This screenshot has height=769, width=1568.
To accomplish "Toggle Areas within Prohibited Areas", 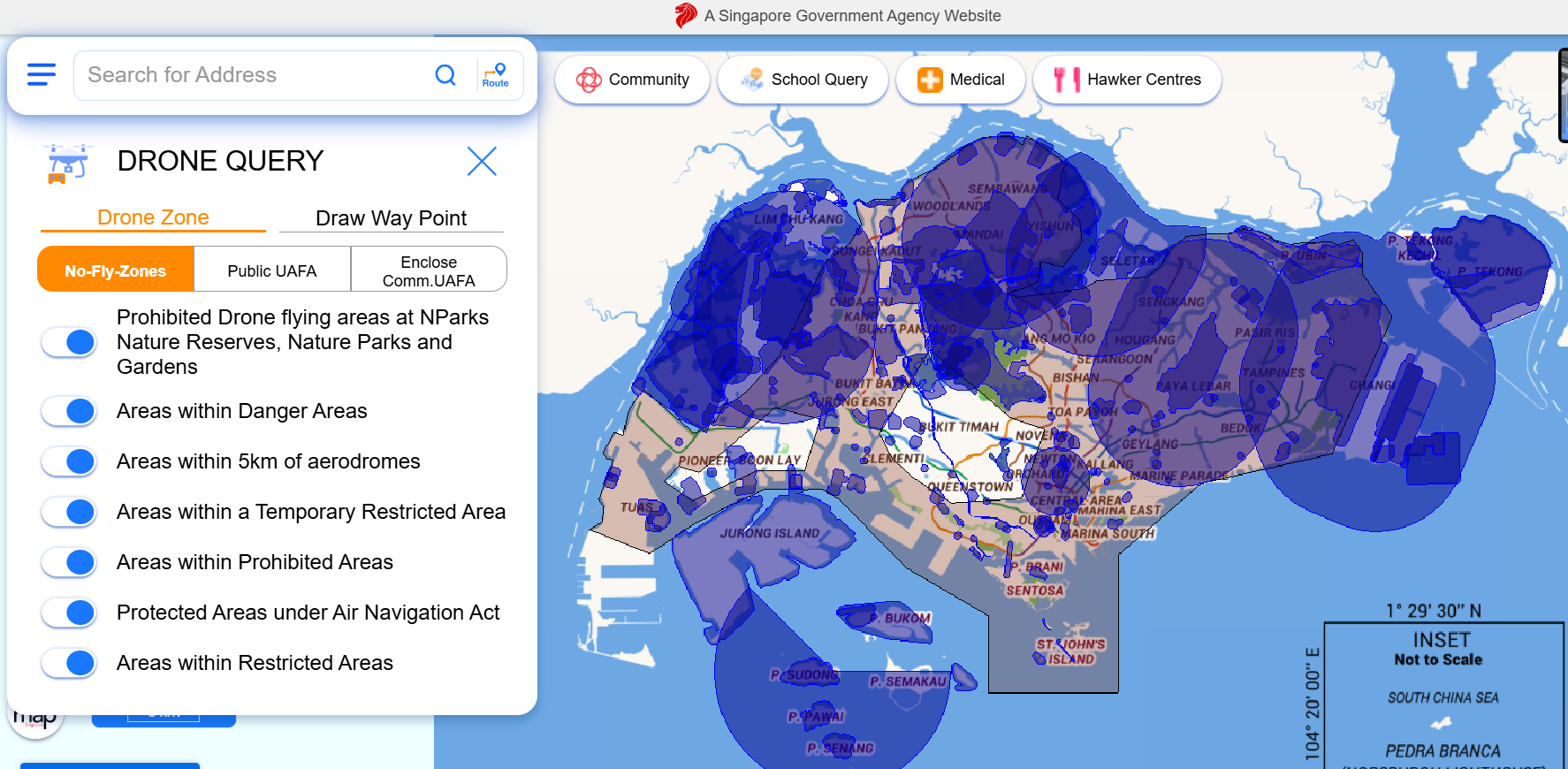I will click(x=69, y=562).
